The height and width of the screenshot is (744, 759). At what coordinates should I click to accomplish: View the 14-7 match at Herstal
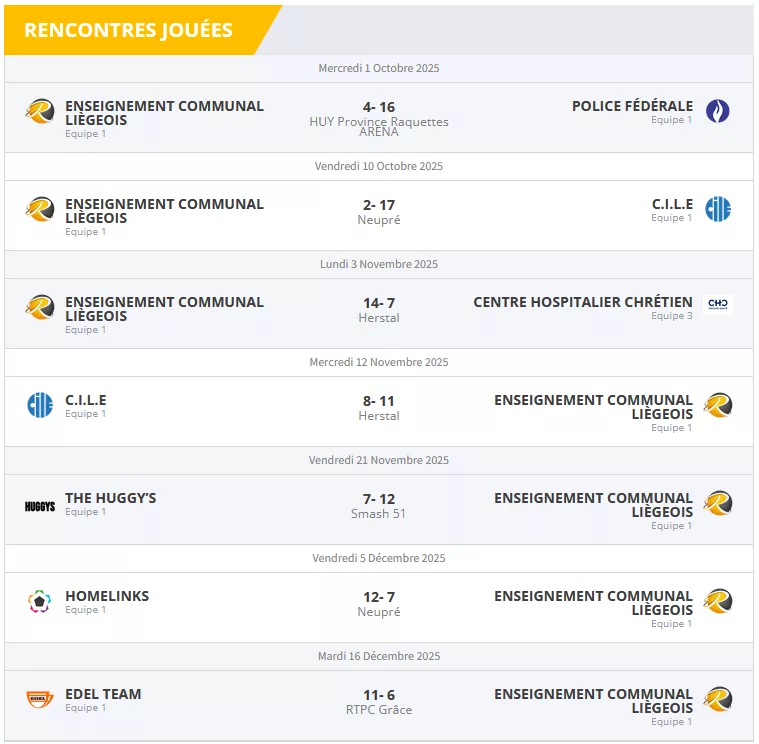[x=379, y=303]
